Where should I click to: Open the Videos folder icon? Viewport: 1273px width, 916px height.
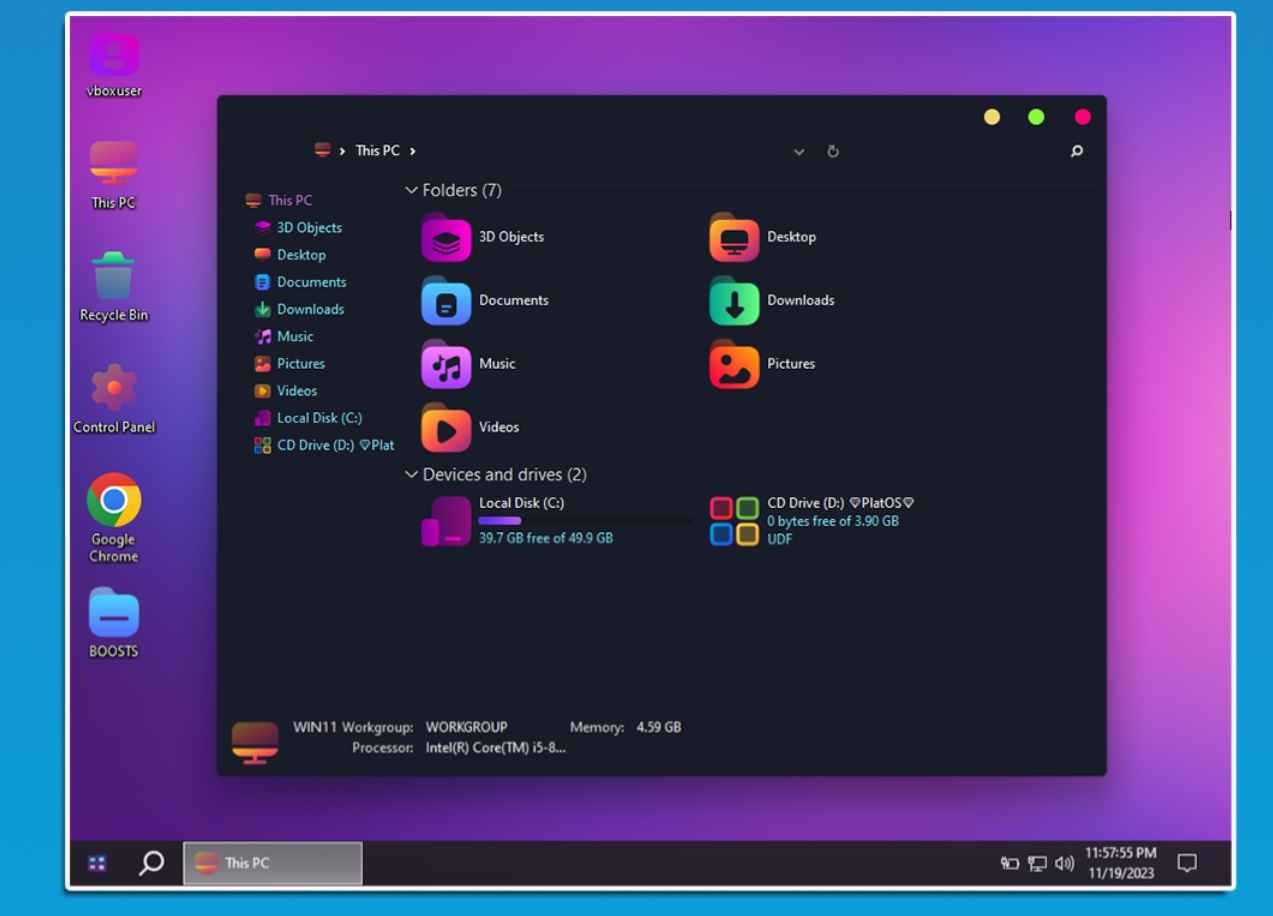(446, 428)
